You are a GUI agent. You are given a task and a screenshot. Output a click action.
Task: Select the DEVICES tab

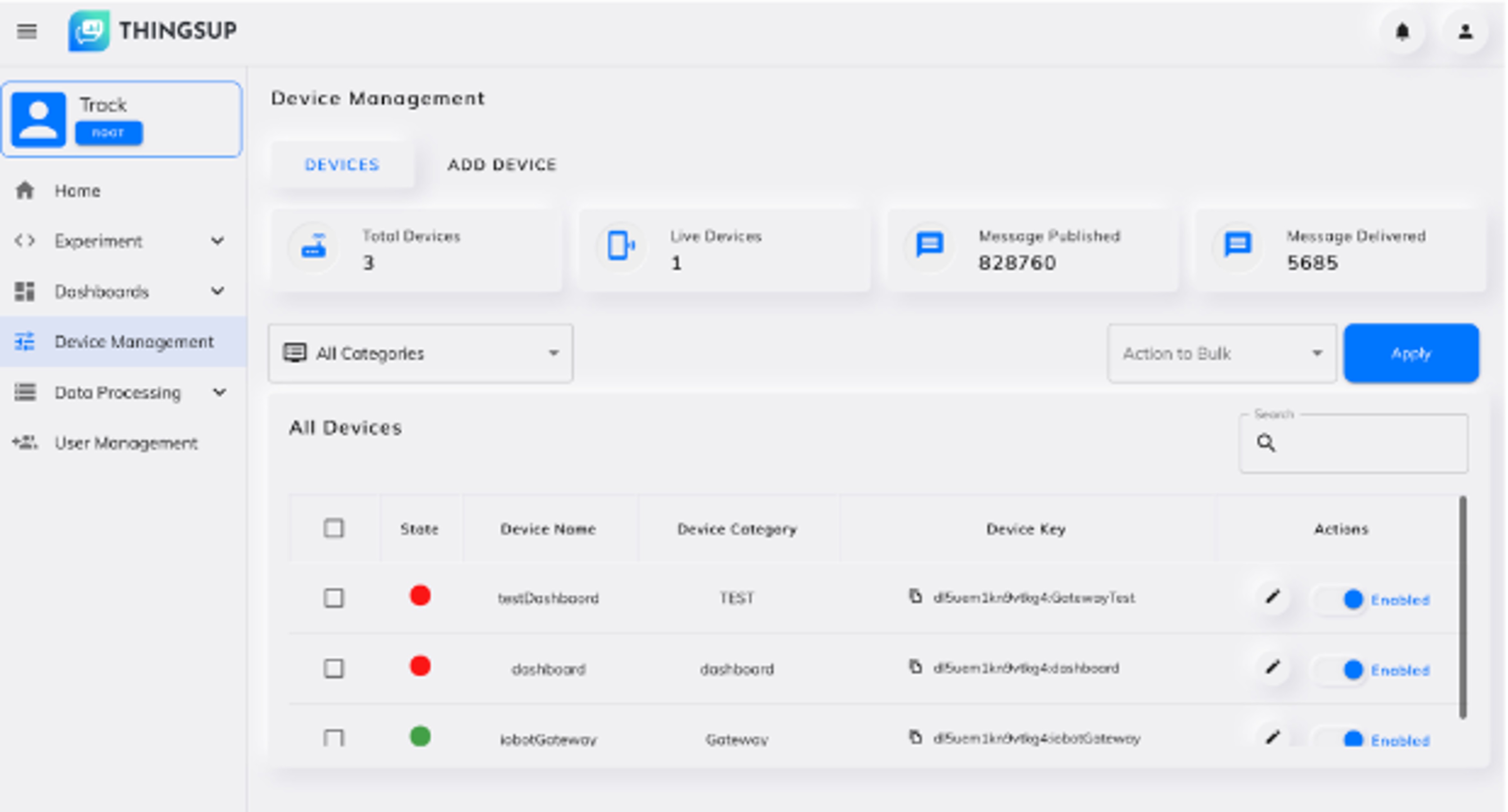click(342, 164)
